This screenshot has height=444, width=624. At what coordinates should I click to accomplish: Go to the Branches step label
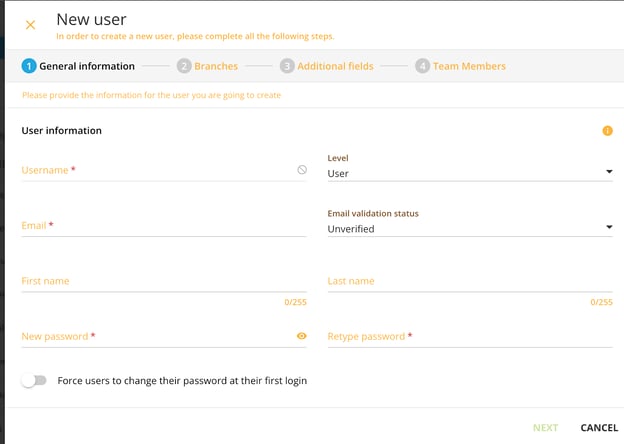tap(216, 66)
